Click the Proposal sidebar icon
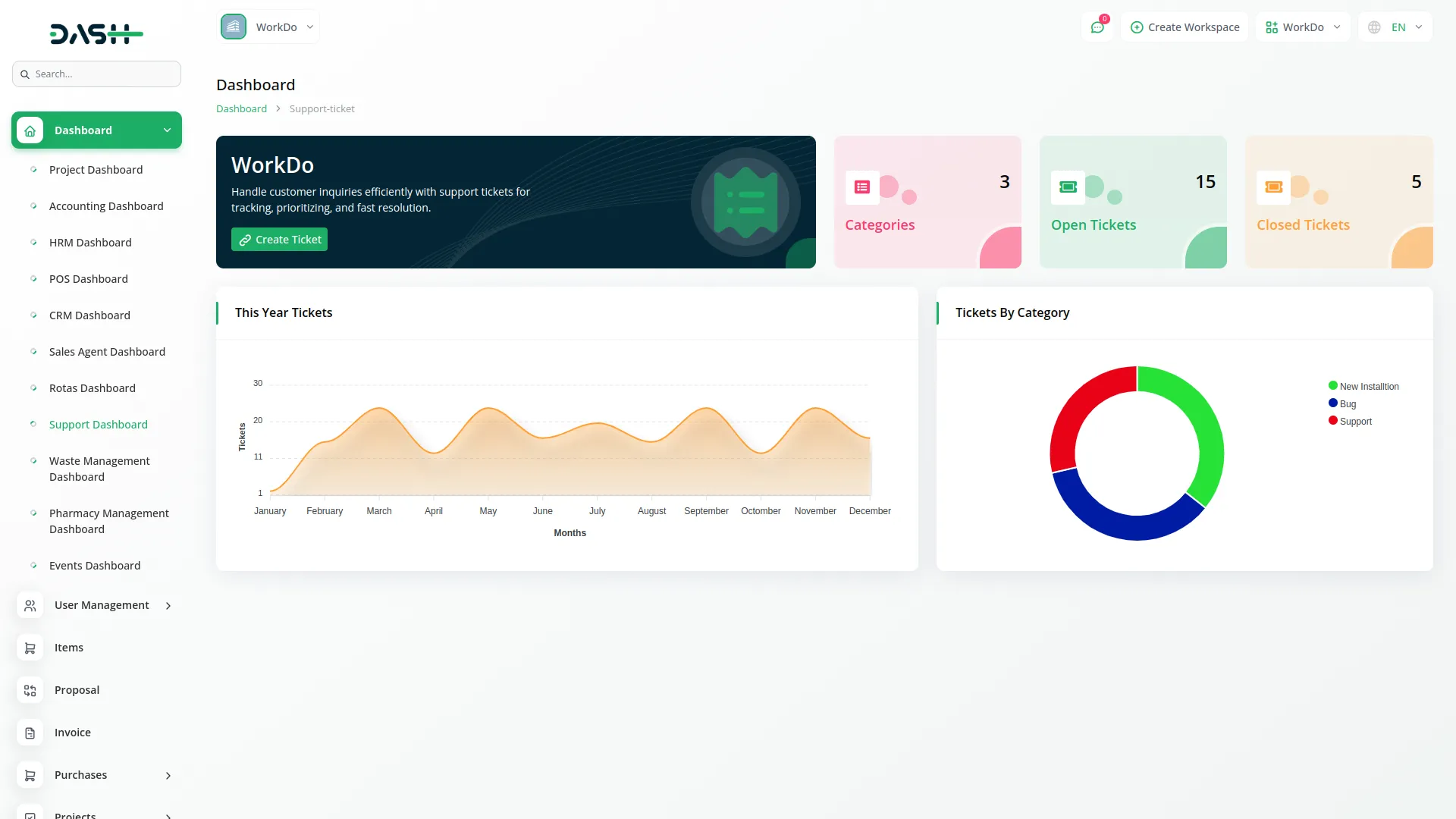The image size is (1456, 819). pos(30,690)
